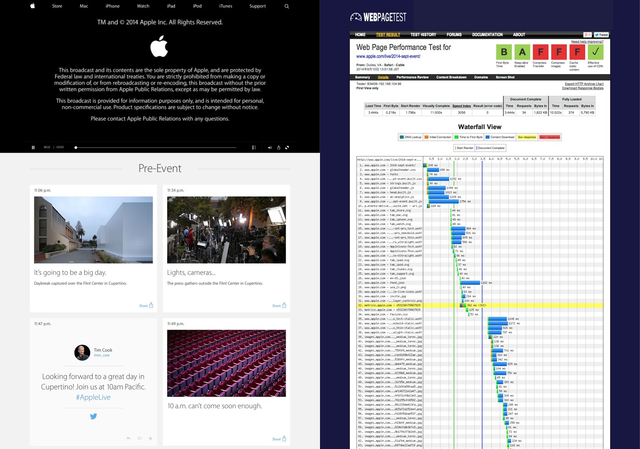The width and height of the screenshot is (640, 449).
Task: Open the iPad nav item
Action: pos(171,6)
